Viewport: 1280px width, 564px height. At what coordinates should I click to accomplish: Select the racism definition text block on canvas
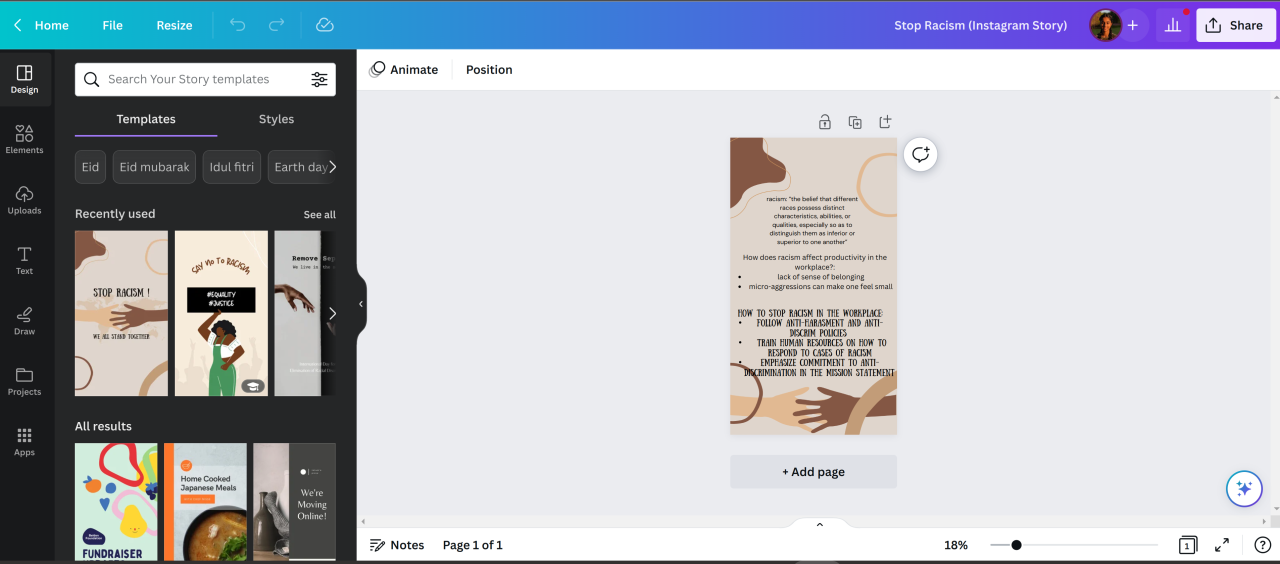point(813,220)
